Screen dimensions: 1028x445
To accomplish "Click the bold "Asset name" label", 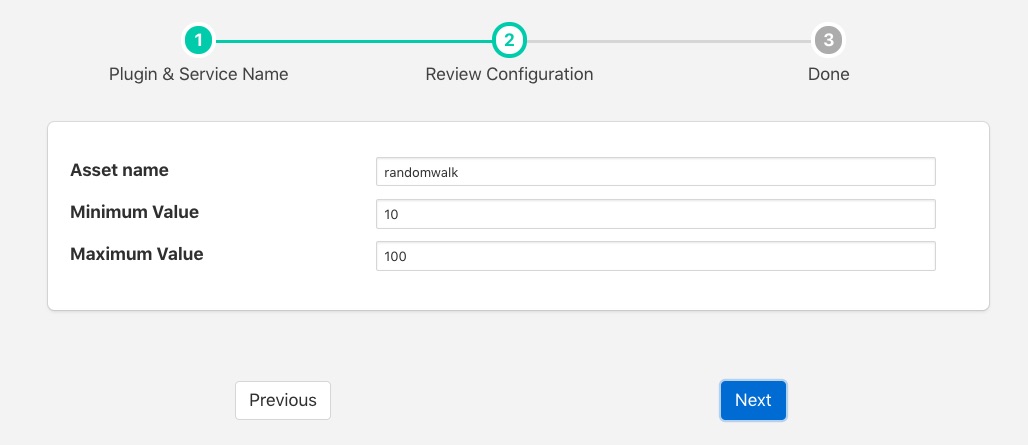I will [119, 170].
